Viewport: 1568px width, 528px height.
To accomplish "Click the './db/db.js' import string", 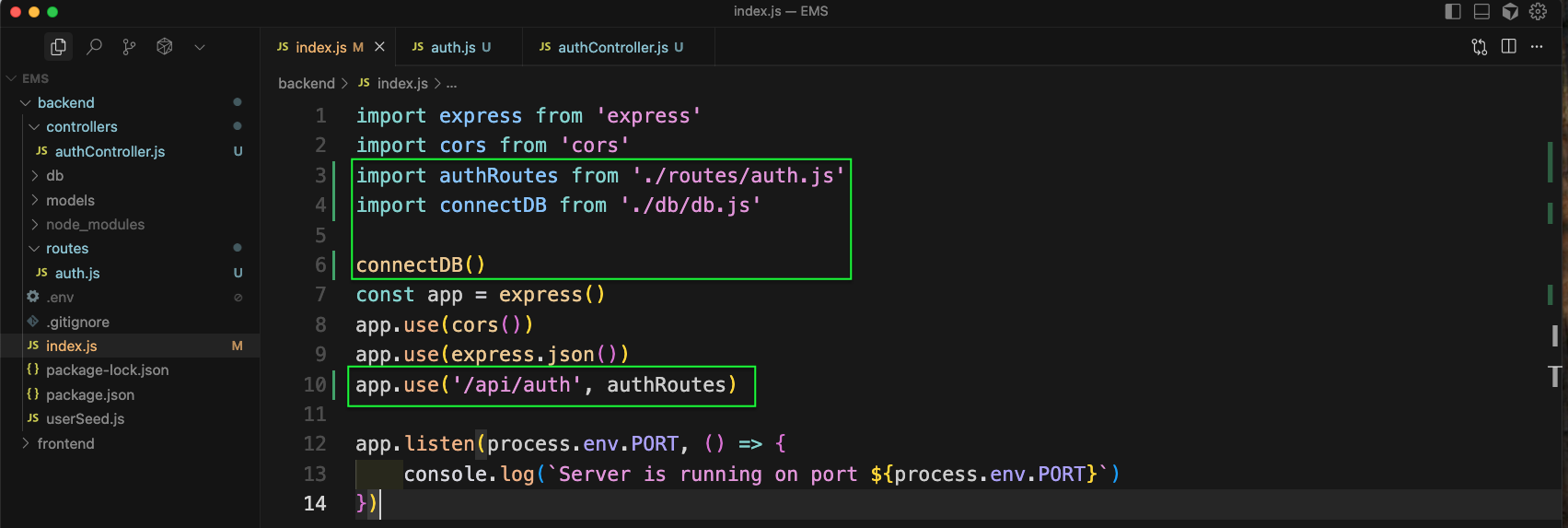I will tap(691, 205).
